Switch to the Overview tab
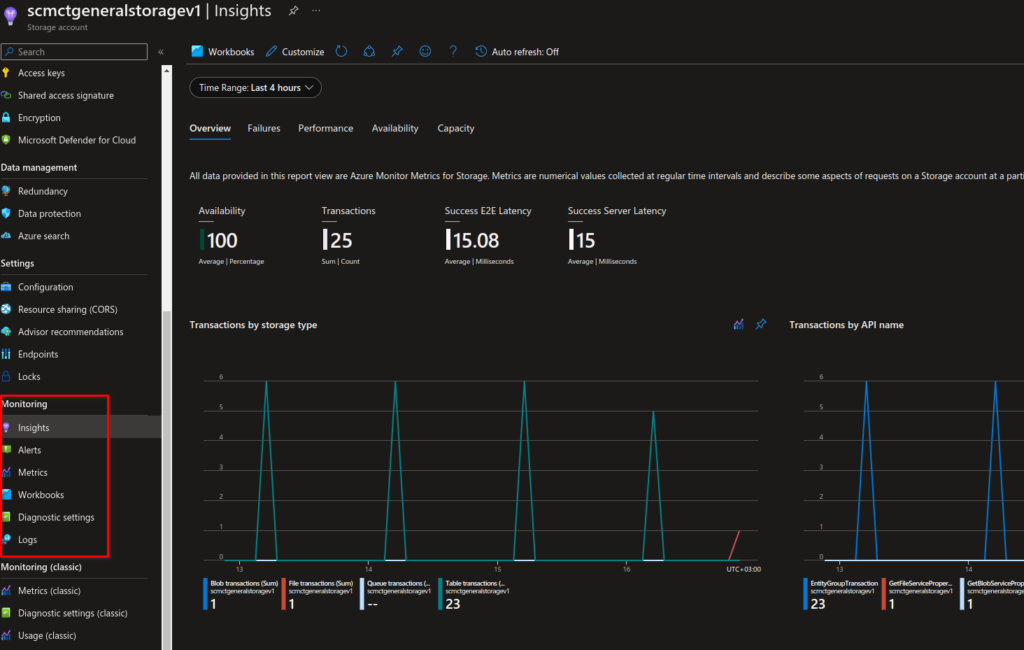1024x650 pixels. point(210,128)
